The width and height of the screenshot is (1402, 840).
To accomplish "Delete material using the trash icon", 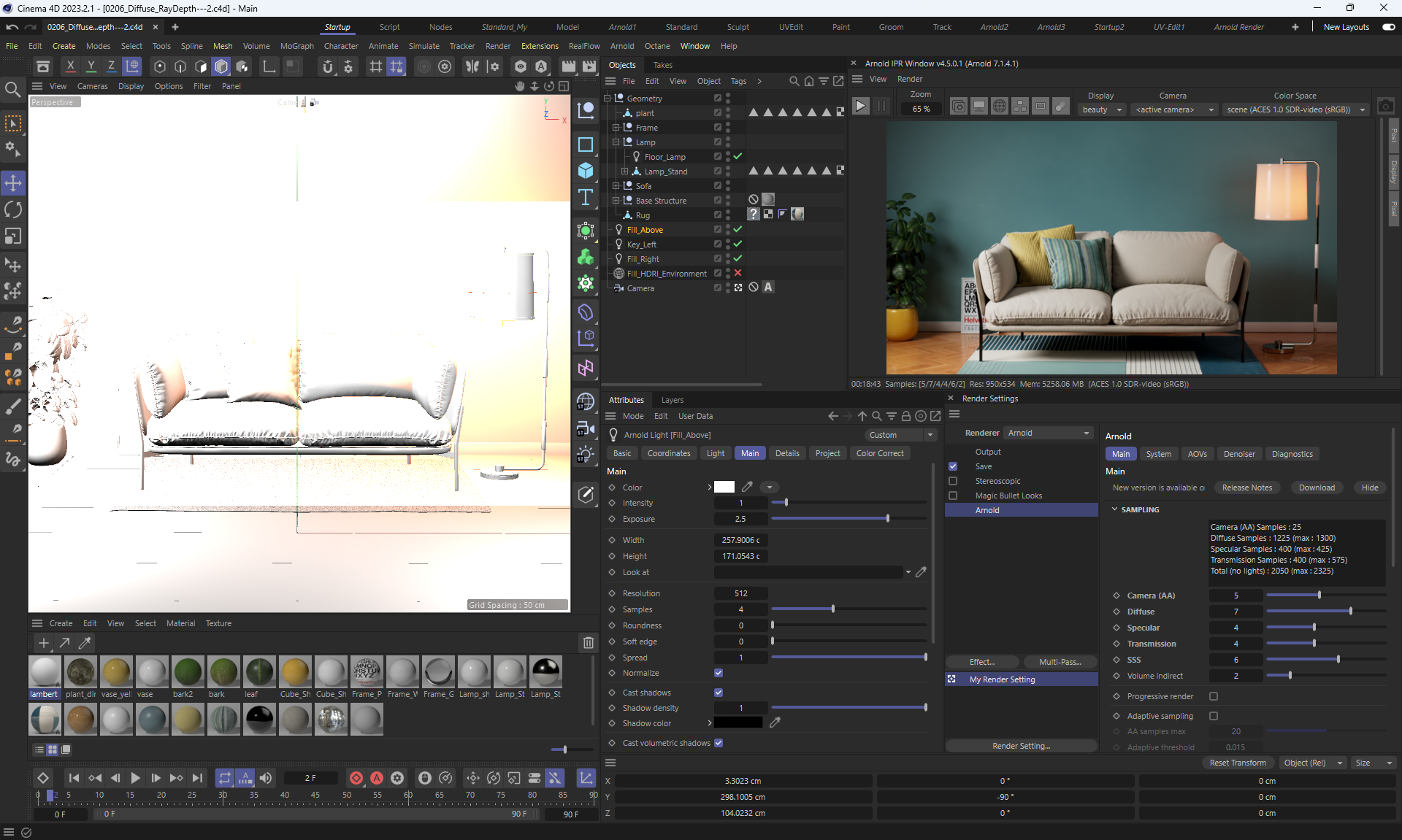I will [x=588, y=642].
